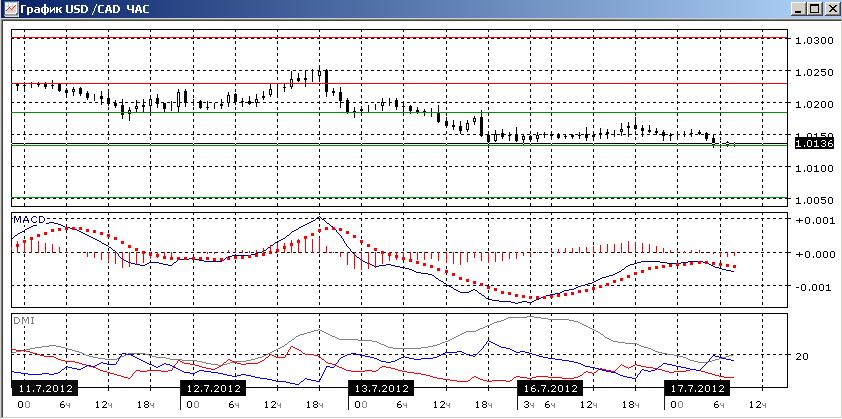Select the 16.7.2012 date label
This screenshot has width=842, height=419.
pyautogui.click(x=549, y=388)
